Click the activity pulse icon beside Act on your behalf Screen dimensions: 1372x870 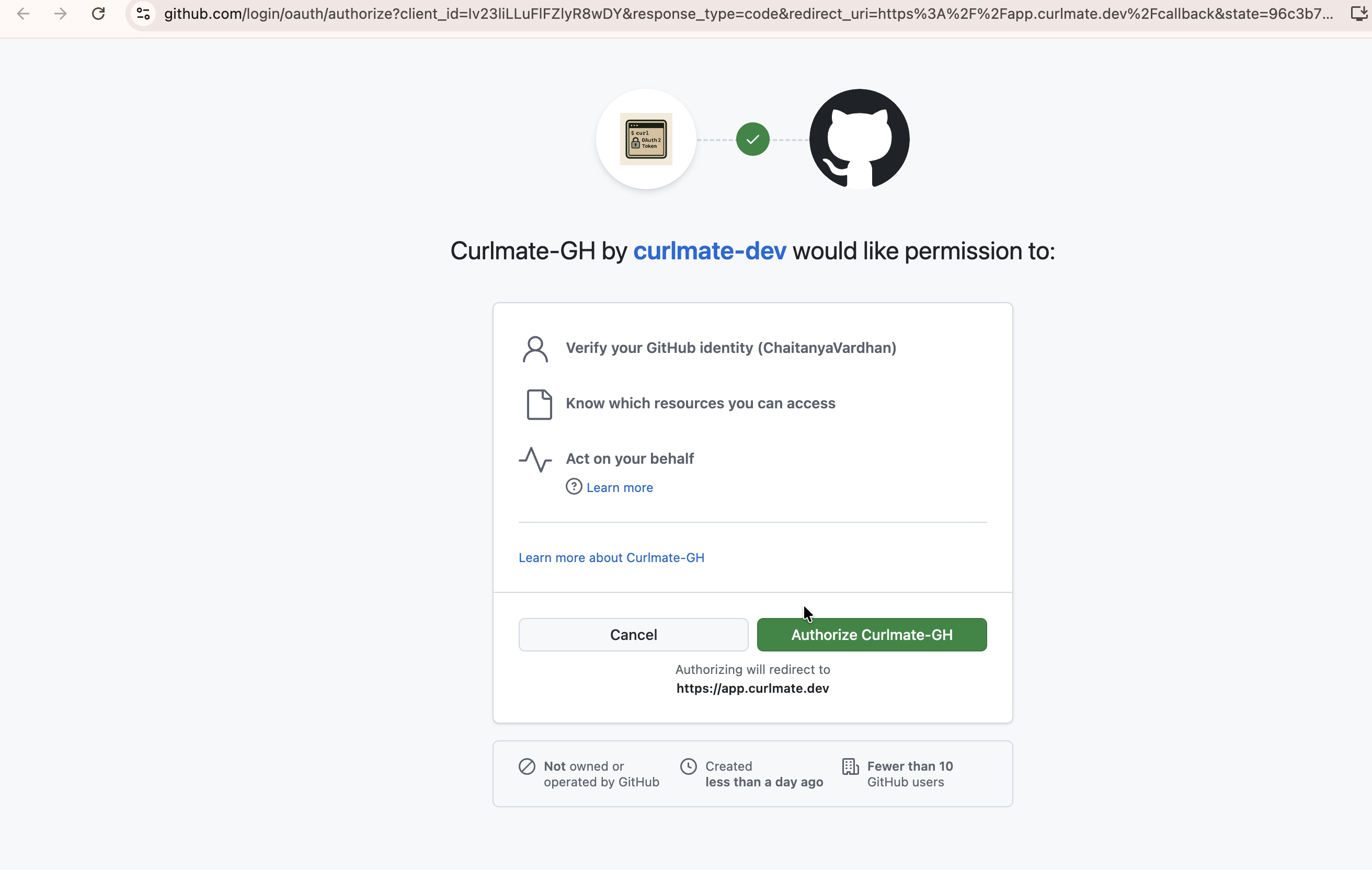(534, 459)
